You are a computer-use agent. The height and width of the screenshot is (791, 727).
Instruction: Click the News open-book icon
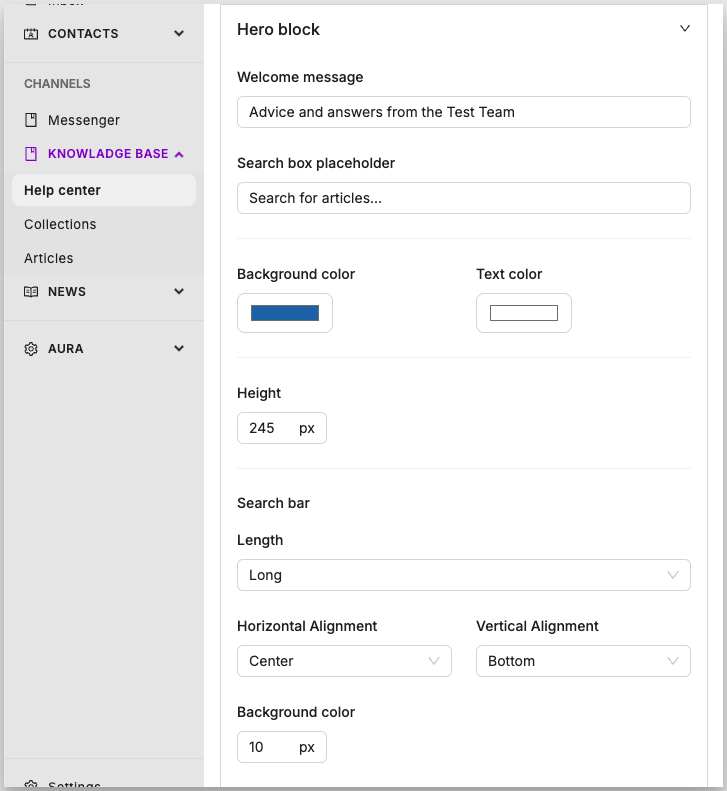[31, 292]
